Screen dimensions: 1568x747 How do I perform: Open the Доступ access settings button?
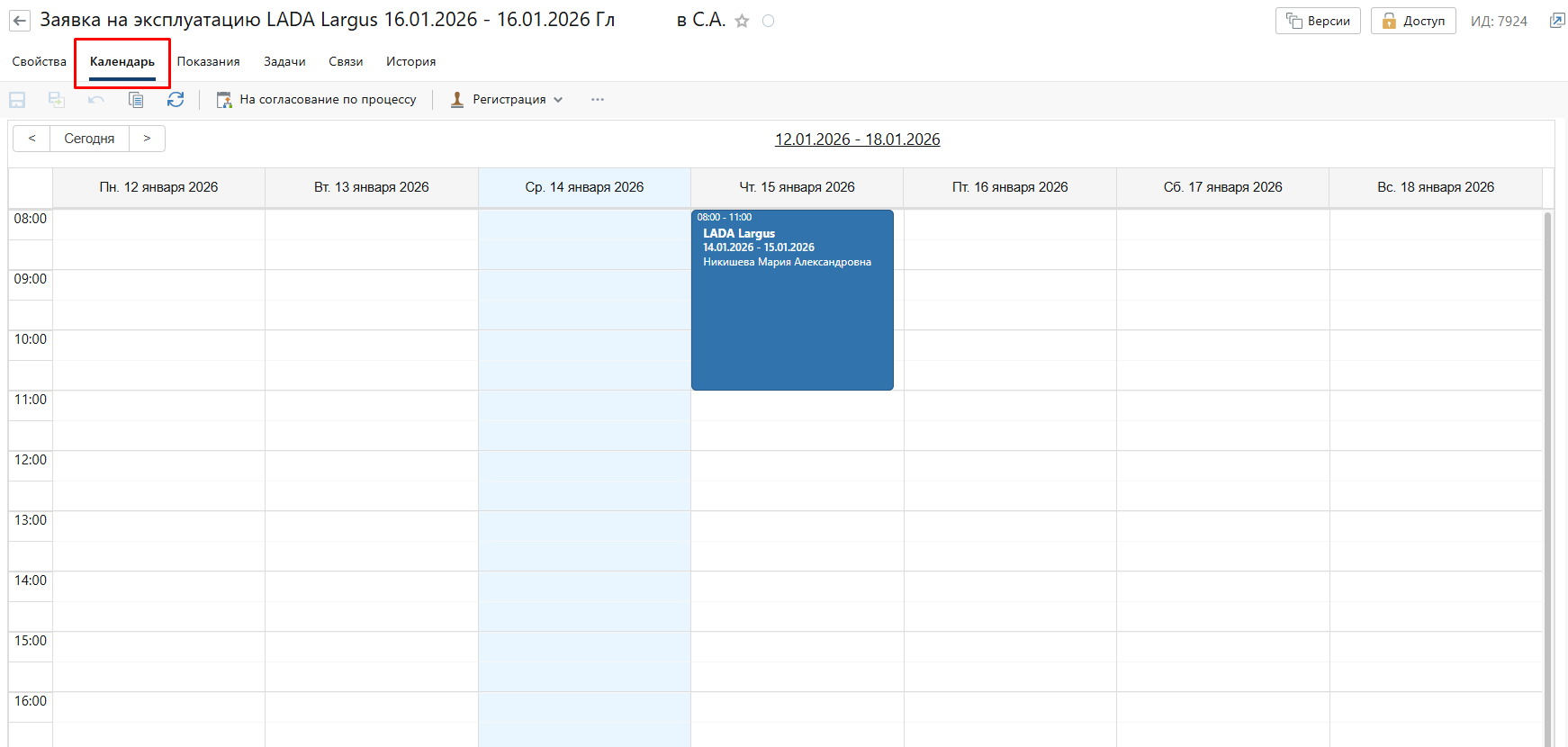[1413, 21]
